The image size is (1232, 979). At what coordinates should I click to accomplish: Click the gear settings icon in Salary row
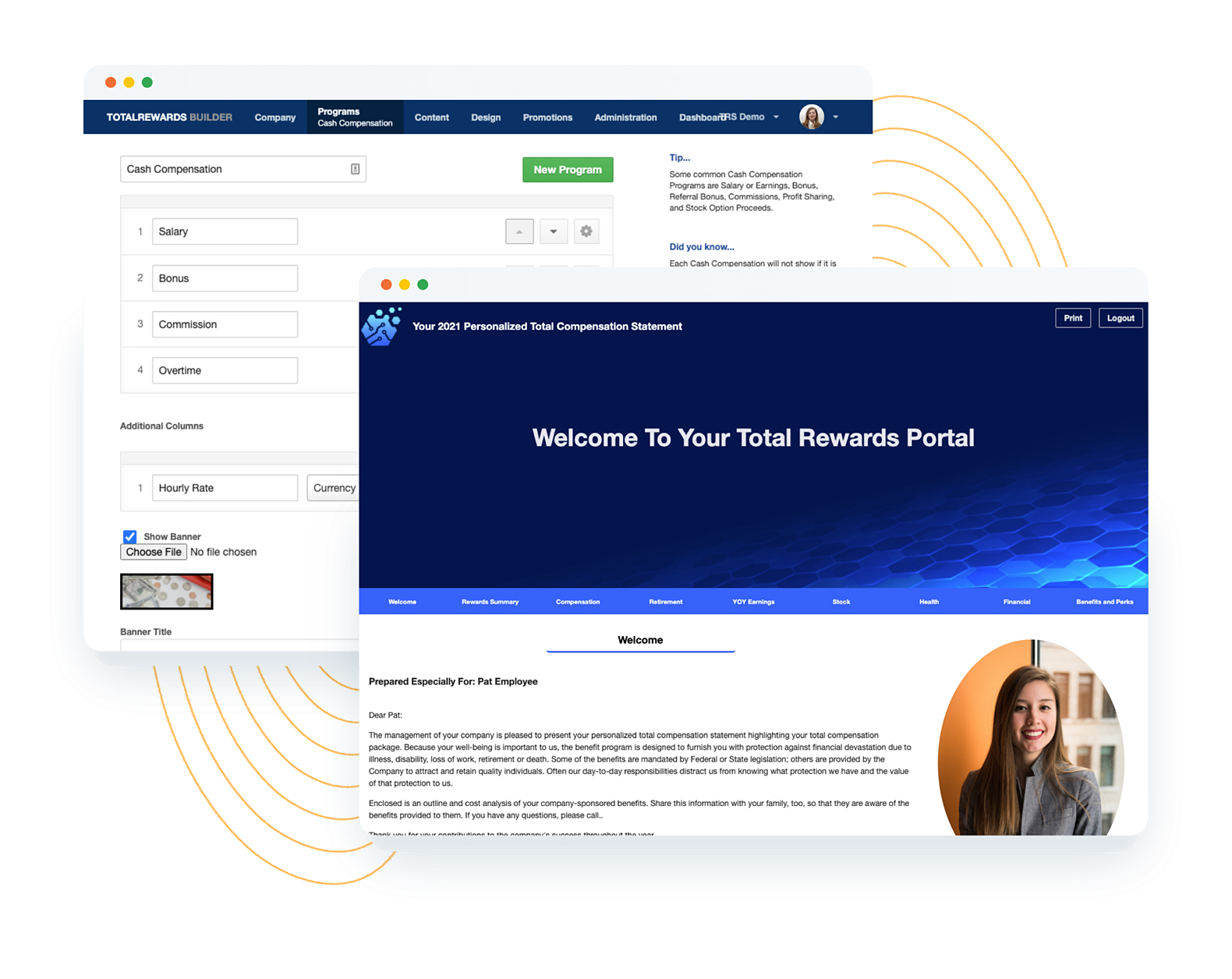pyautogui.click(x=586, y=231)
